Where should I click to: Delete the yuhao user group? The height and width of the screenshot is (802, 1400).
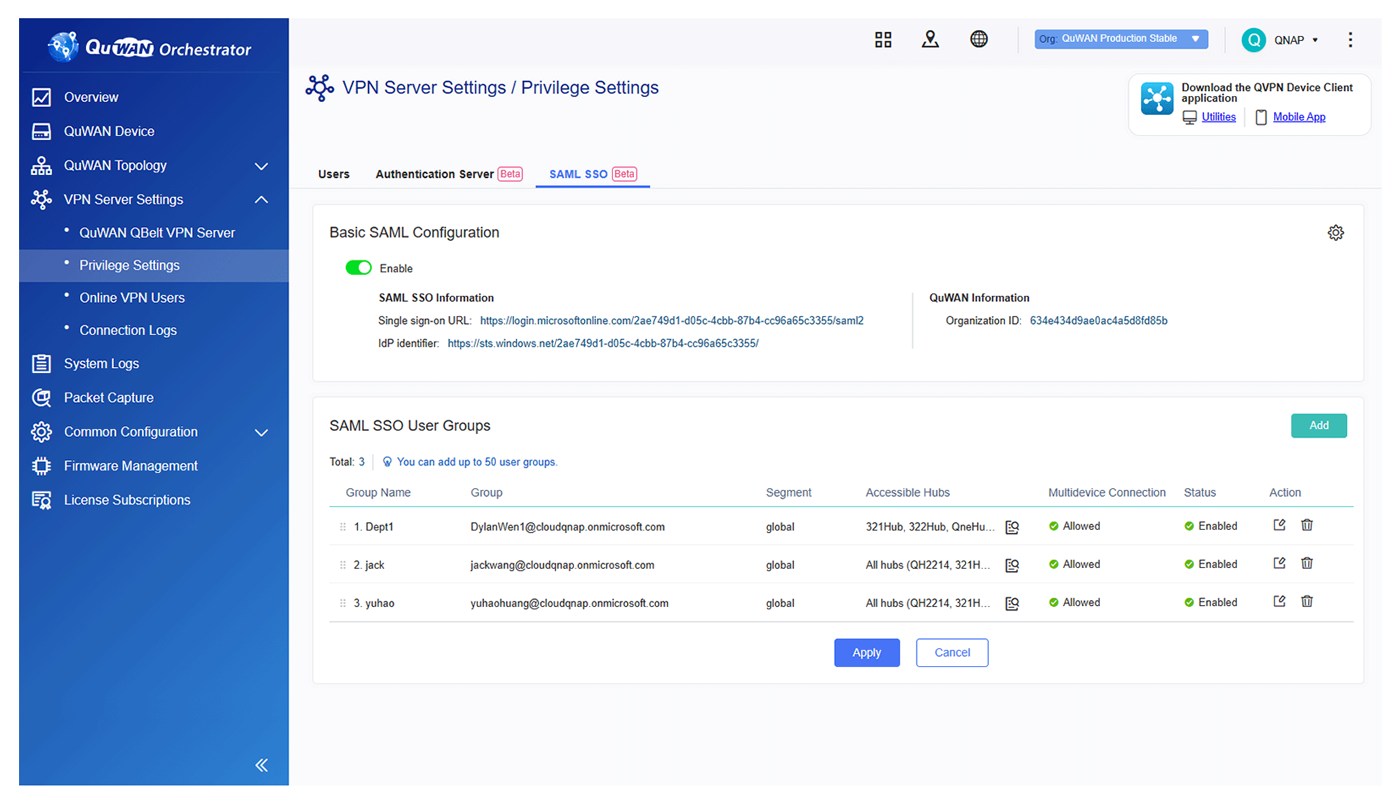[x=1307, y=601]
